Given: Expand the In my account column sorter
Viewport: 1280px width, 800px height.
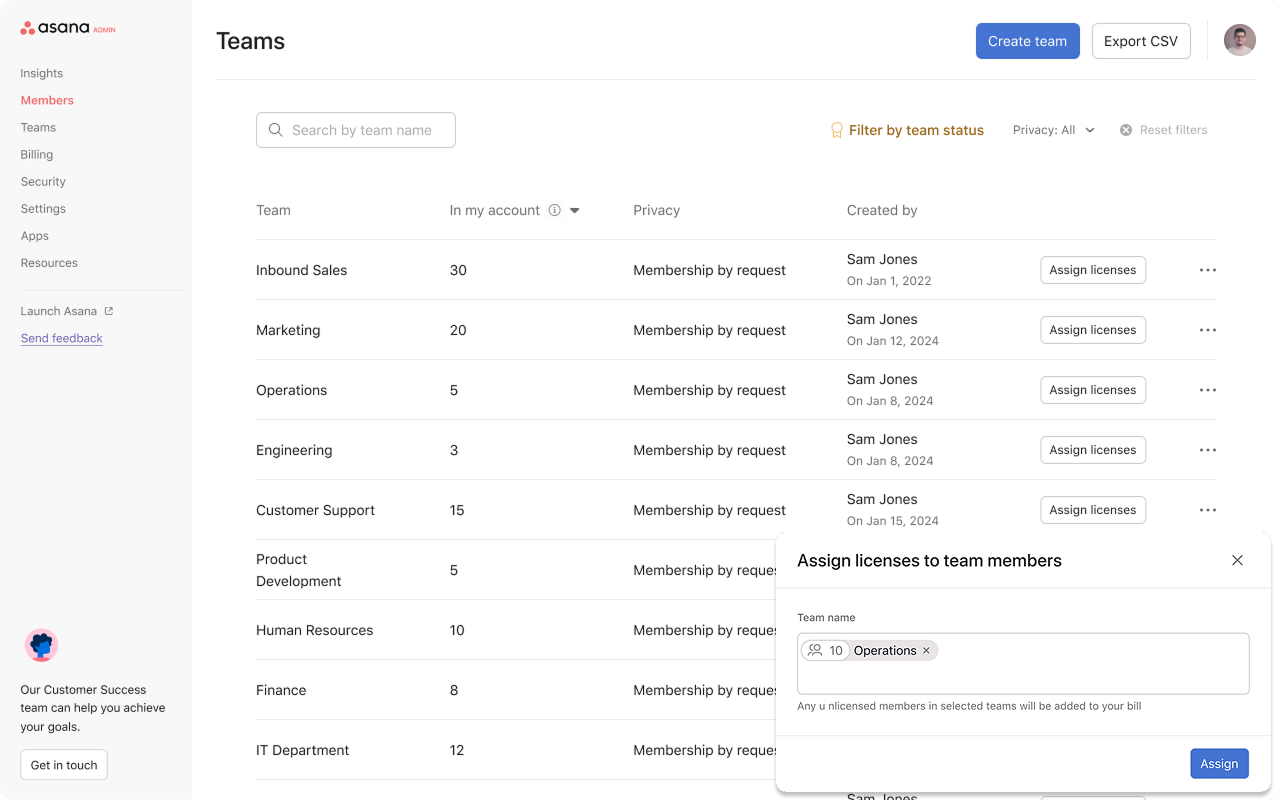Looking at the screenshot, I should coord(573,210).
